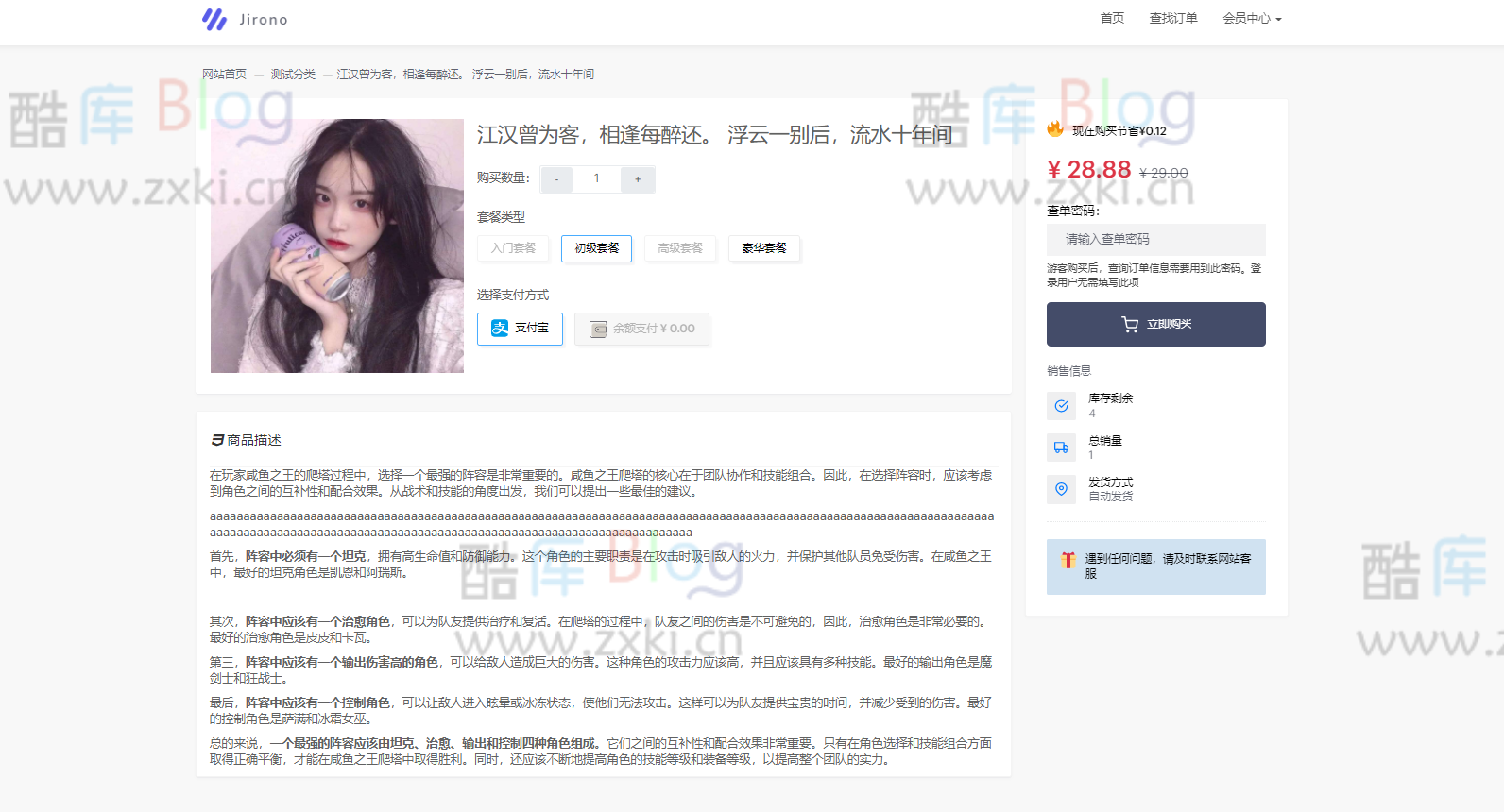Decrease purchase quantity with minus button

[557, 179]
